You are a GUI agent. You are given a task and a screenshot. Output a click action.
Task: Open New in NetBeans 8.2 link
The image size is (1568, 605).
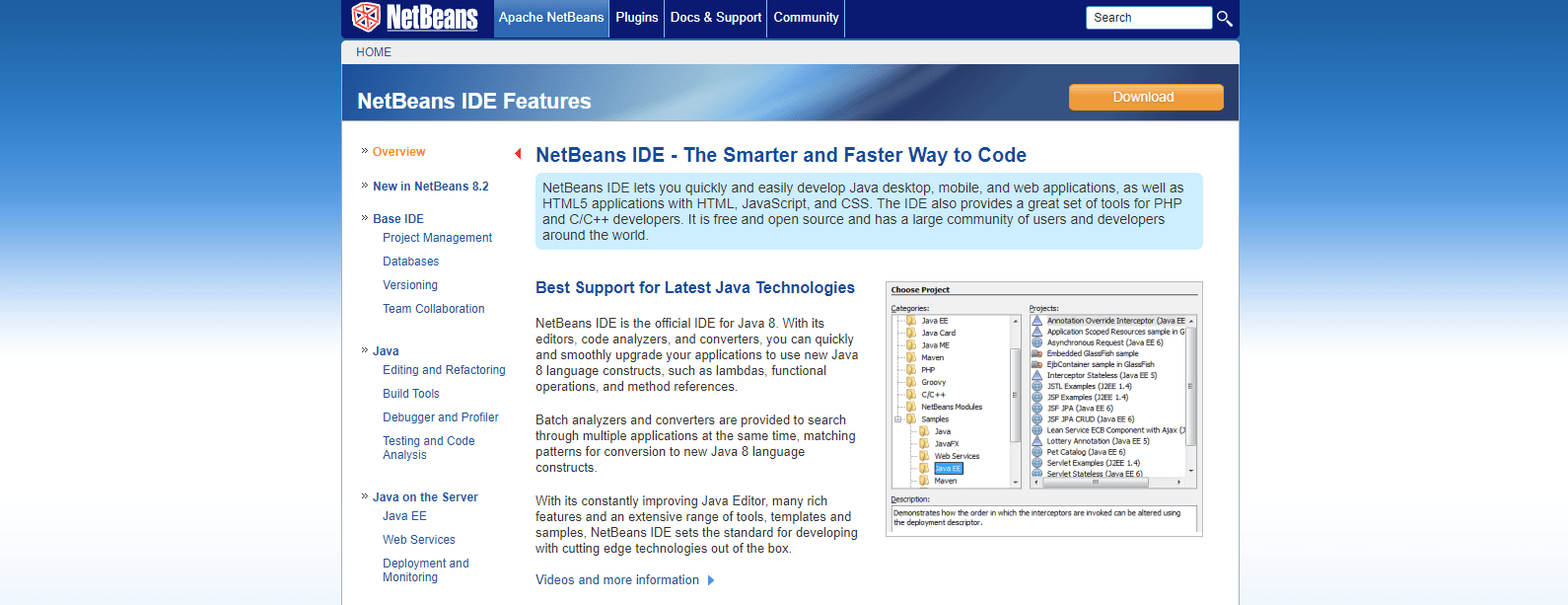[430, 187]
